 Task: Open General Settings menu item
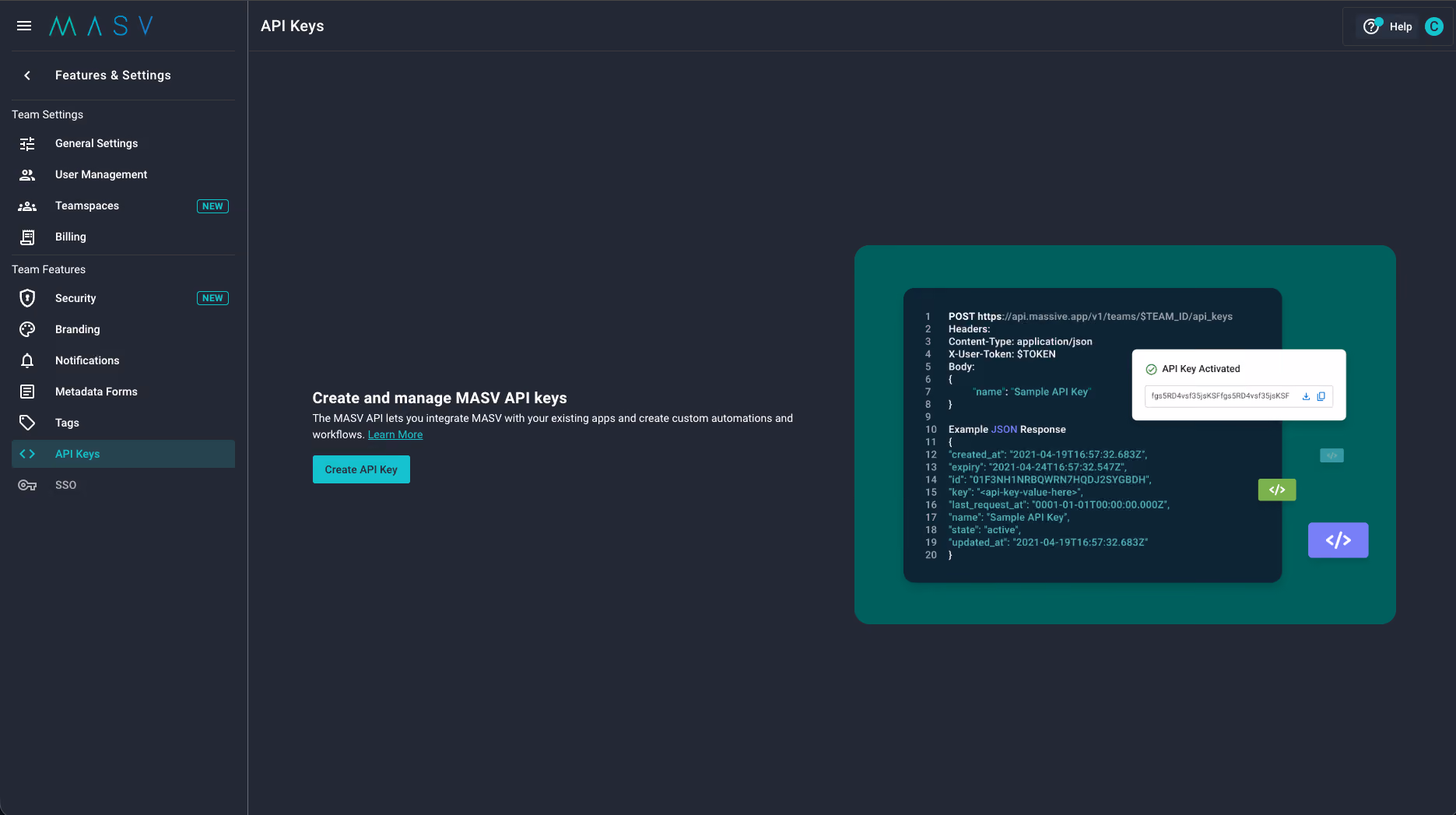123,143
